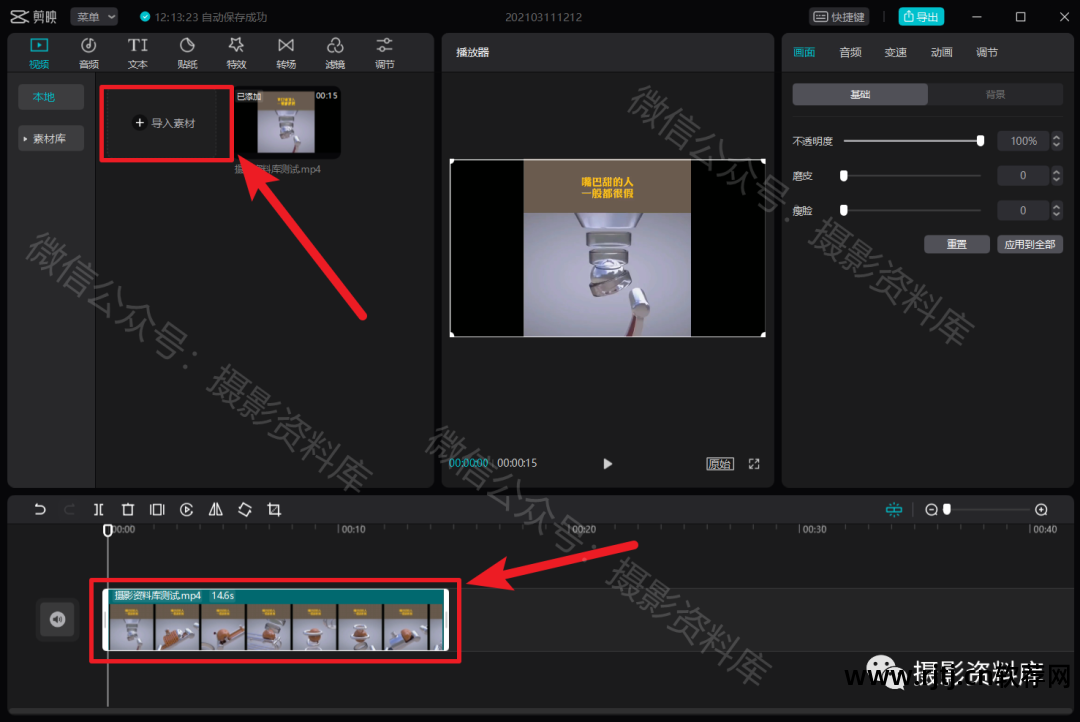The width and height of the screenshot is (1080, 722).
Task: Move the timeline zoom slider handle
Action: coord(947,510)
